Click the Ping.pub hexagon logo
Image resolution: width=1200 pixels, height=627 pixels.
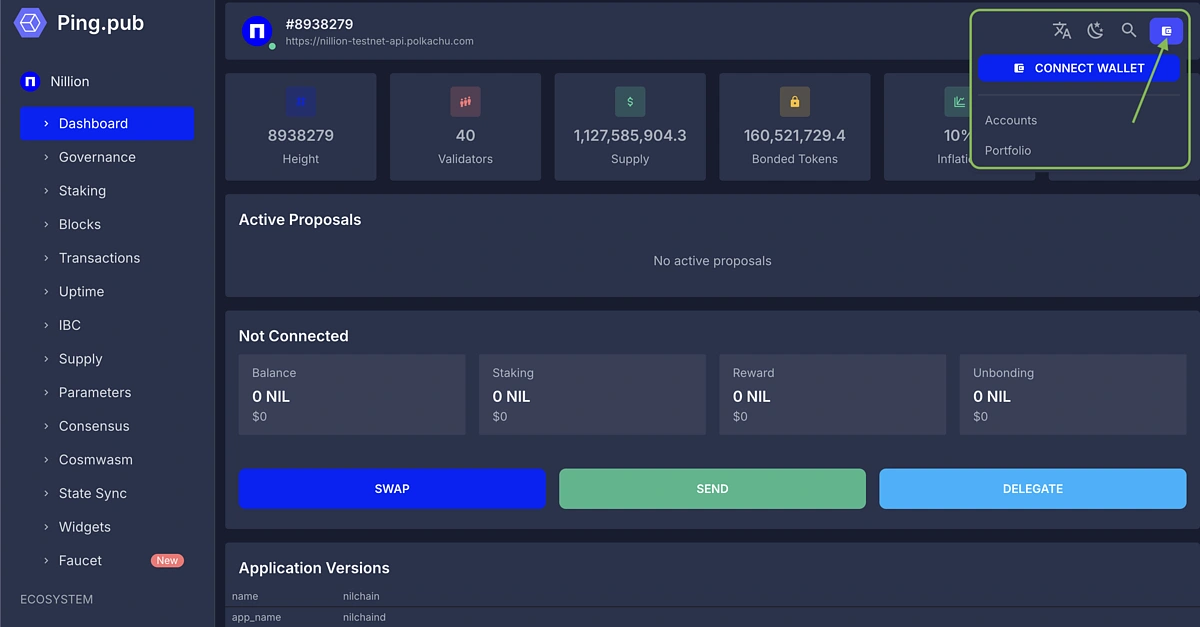coord(29,22)
